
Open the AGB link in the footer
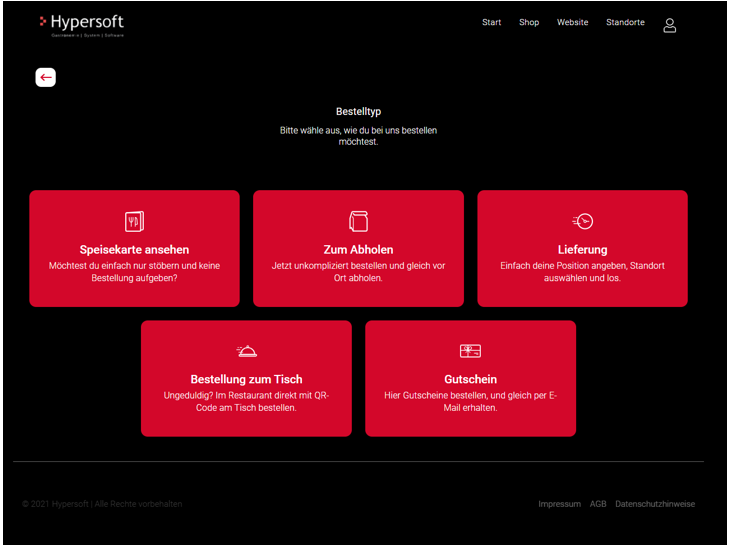coord(598,504)
